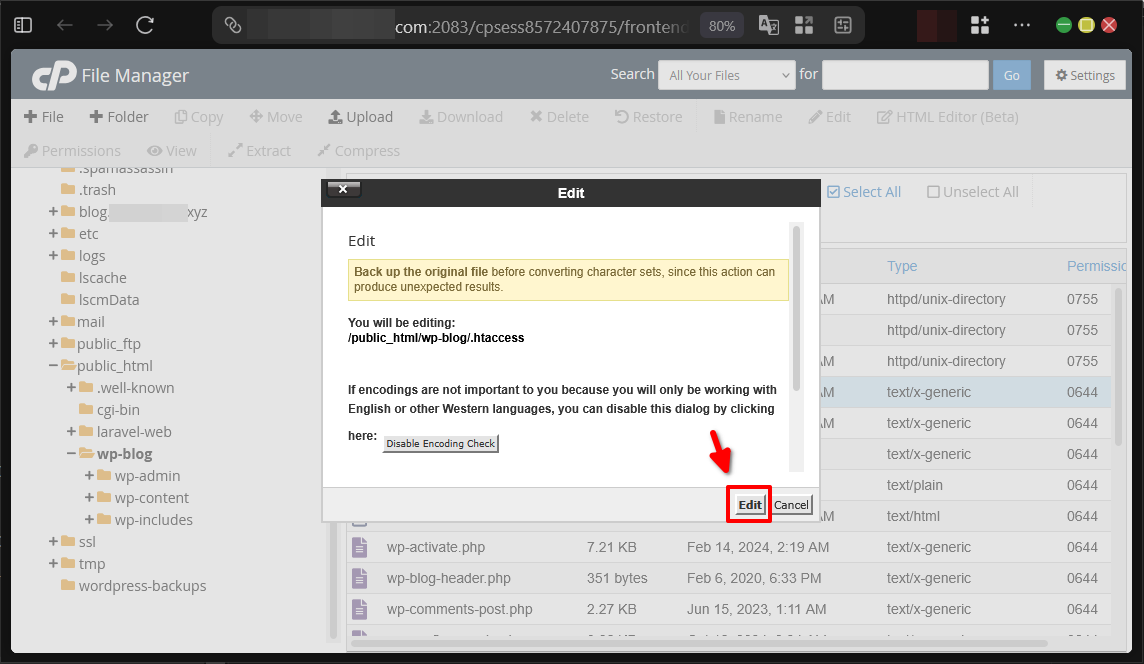Image resolution: width=1144 pixels, height=664 pixels.
Task: Select the Compress toolbar icon
Action: 357,151
